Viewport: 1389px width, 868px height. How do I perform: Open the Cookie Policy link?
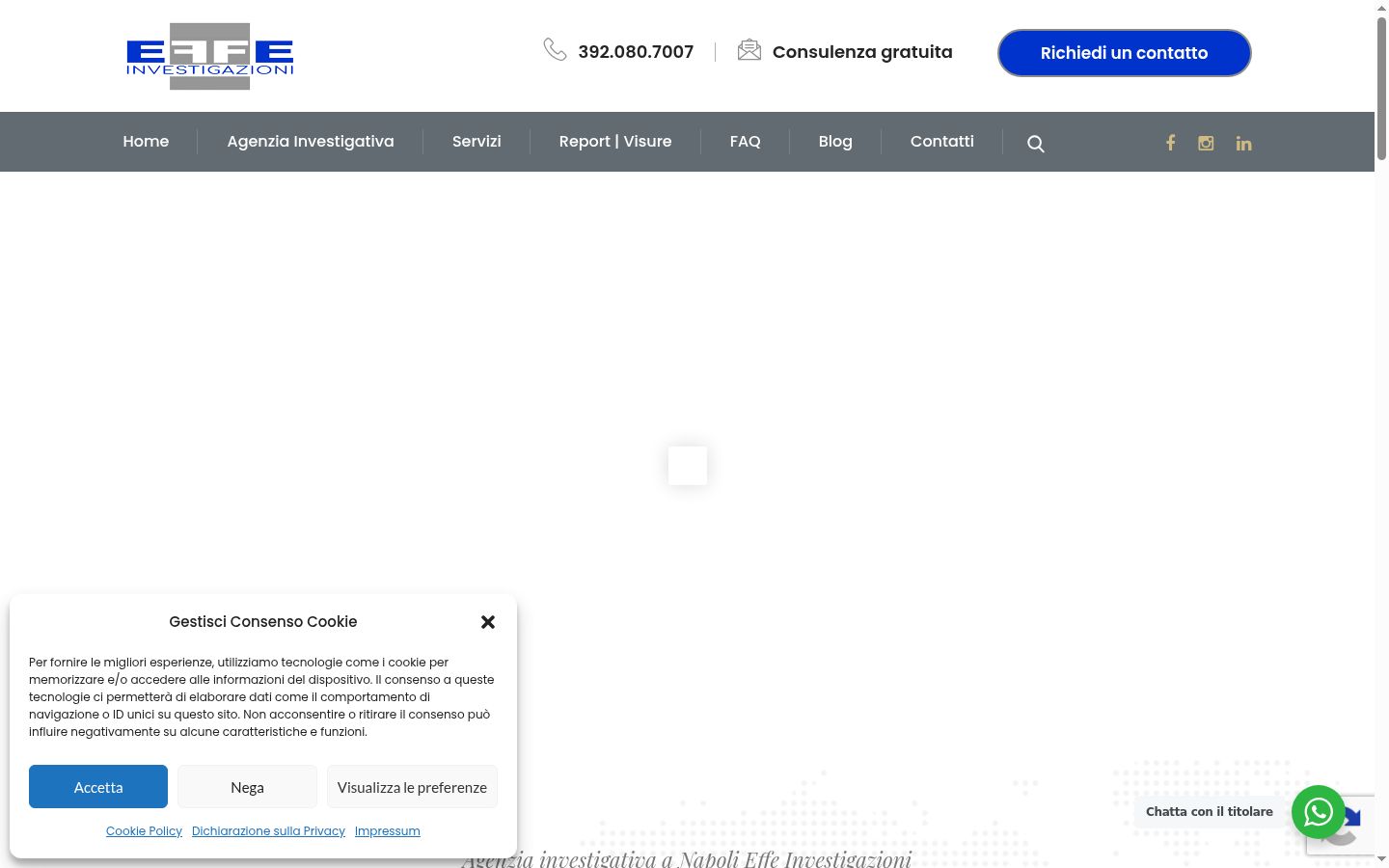click(144, 831)
